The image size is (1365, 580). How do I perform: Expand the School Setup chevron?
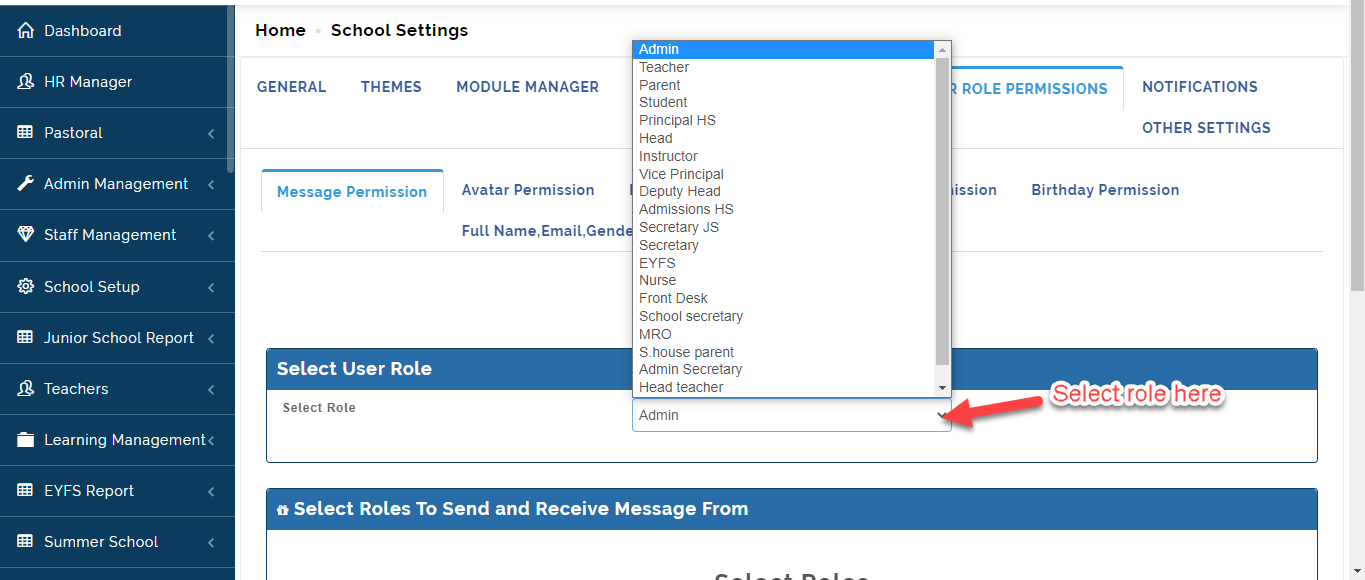tap(211, 288)
